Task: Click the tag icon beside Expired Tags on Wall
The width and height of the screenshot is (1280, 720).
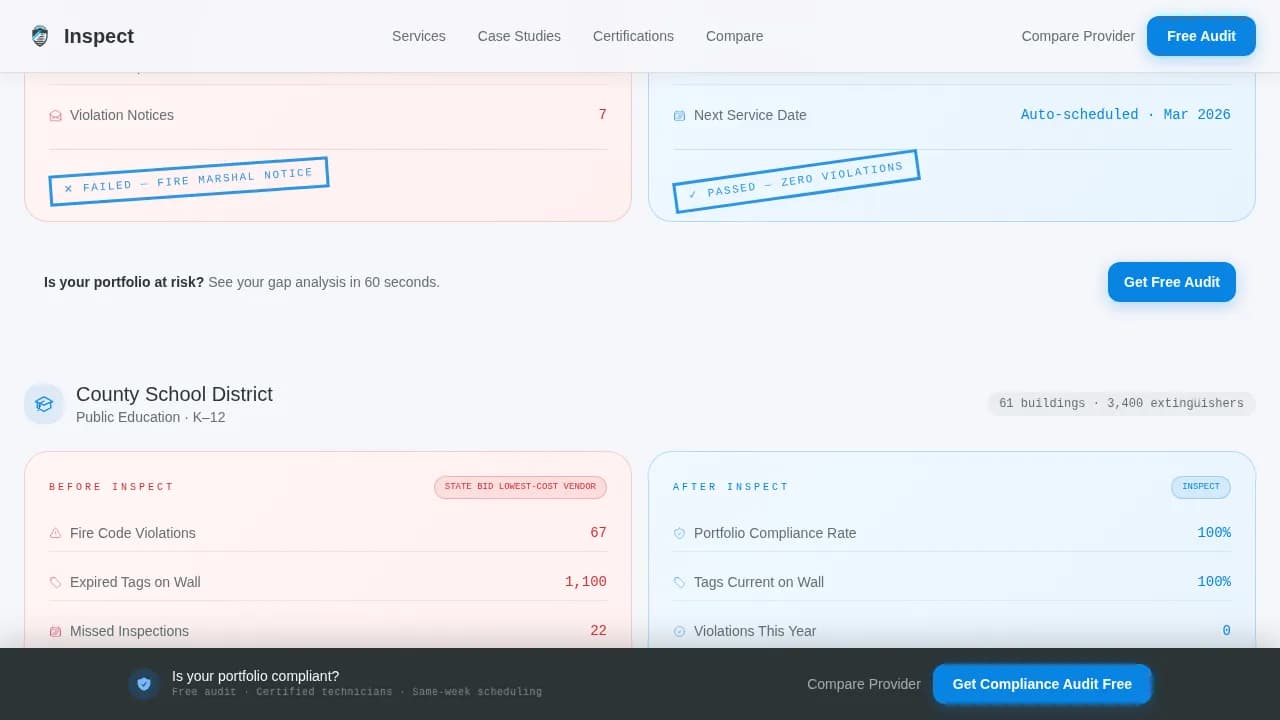Action: (56, 582)
